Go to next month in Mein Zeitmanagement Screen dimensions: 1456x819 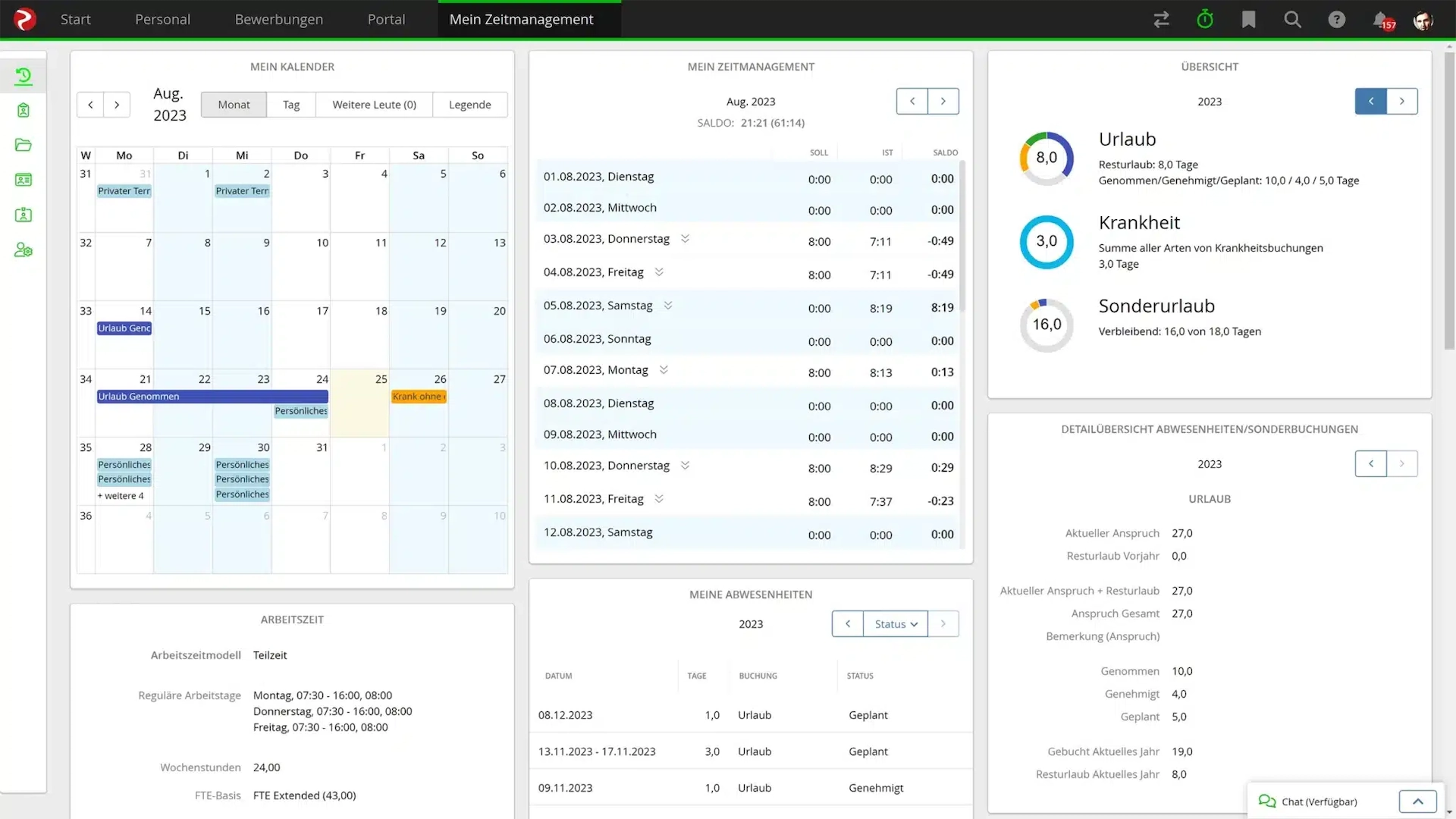943,102
